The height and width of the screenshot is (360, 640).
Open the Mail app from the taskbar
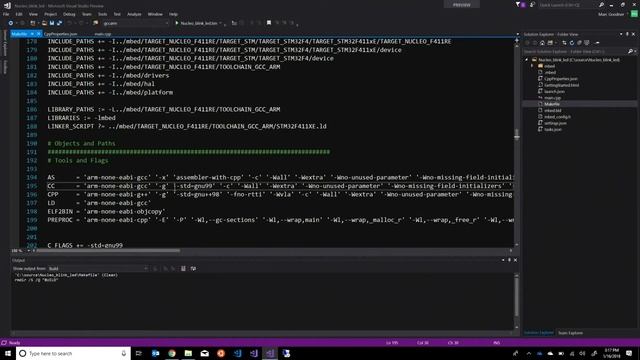click(x=204, y=353)
